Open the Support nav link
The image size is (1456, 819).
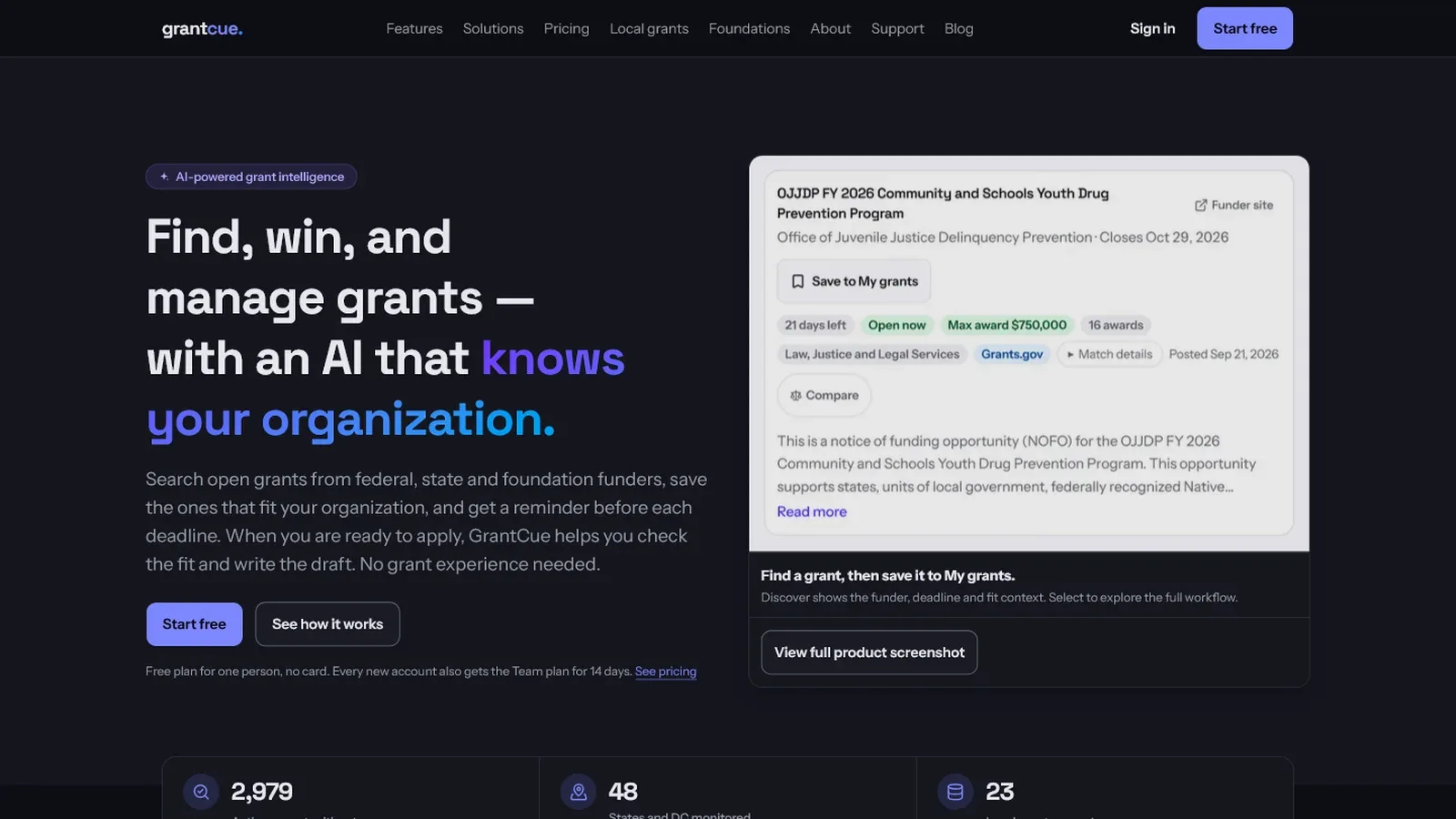(x=897, y=28)
